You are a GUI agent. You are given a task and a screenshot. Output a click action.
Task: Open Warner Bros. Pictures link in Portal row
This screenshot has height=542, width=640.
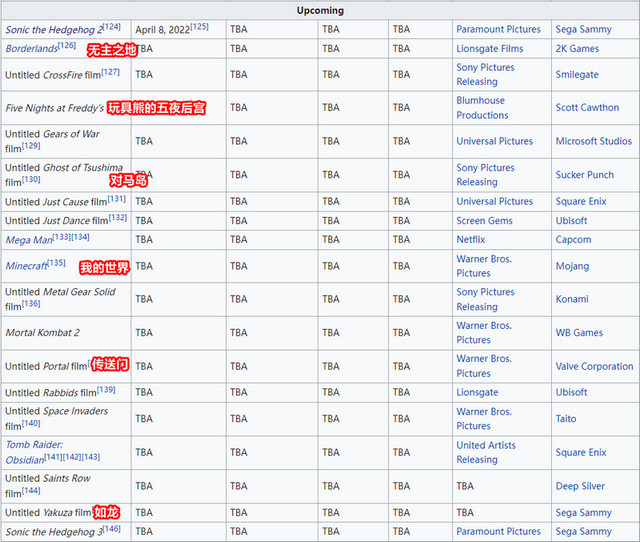coord(484,366)
